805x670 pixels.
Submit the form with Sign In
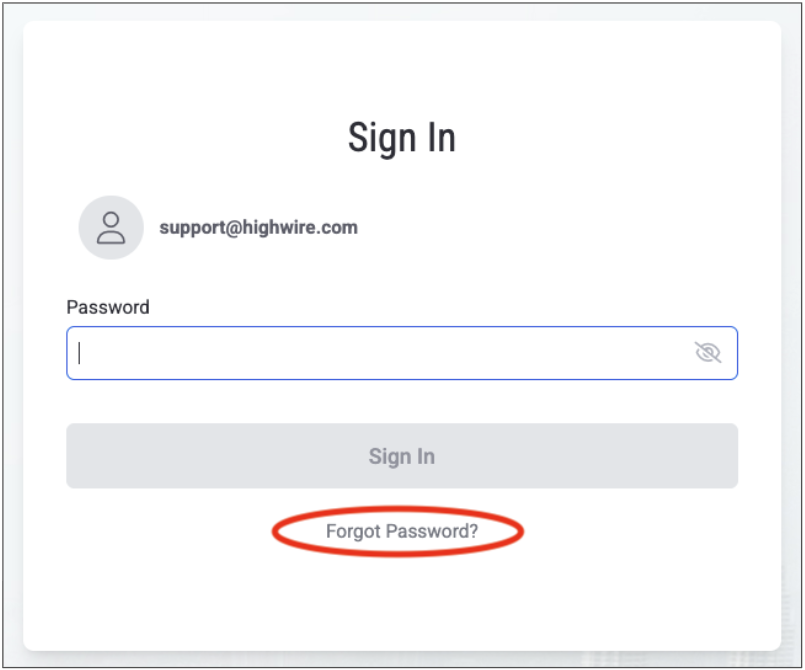402,456
